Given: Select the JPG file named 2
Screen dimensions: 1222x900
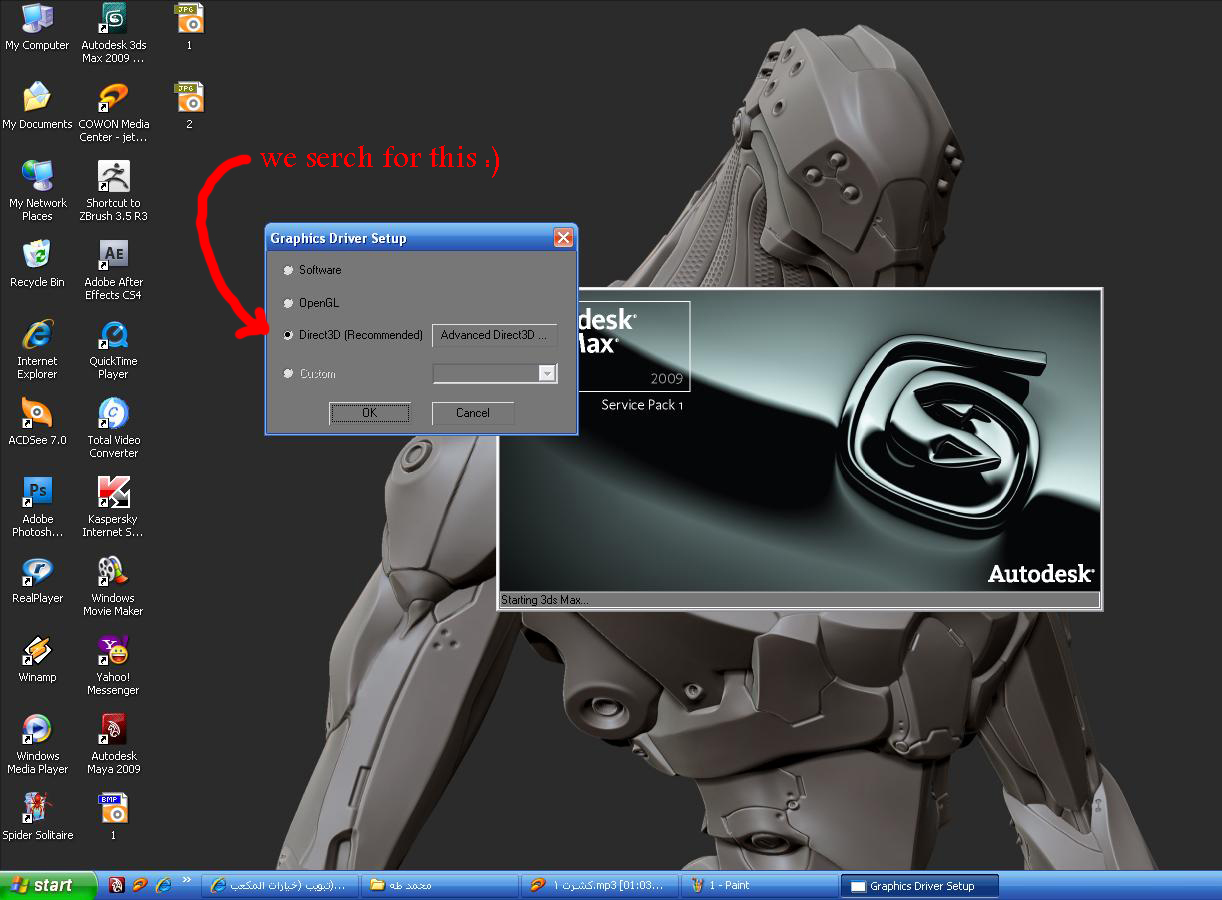Looking at the screenshot, I should point(189,105).
